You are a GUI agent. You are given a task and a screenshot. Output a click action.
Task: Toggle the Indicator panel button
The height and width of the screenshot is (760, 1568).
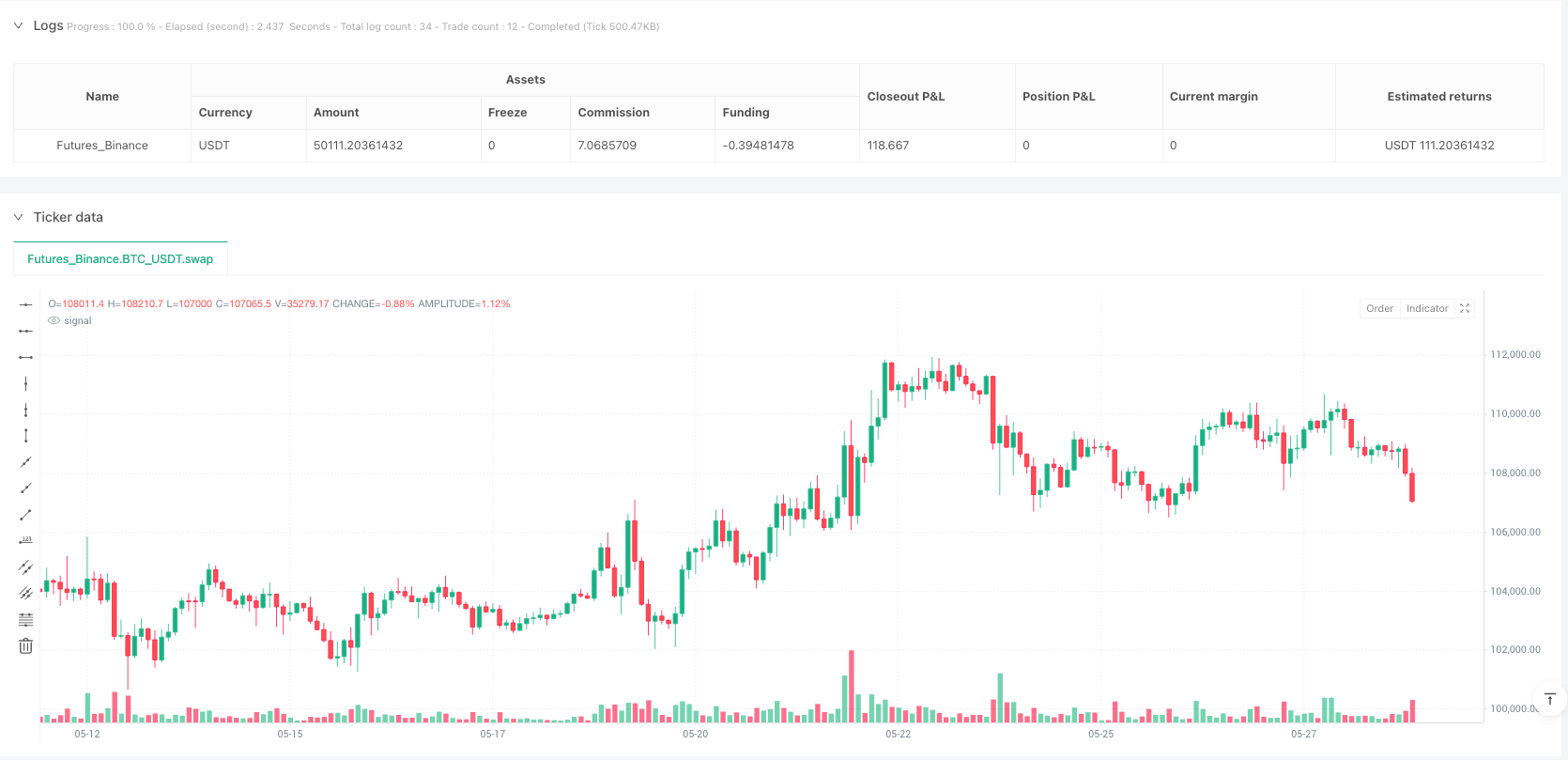pos(1426,308)
